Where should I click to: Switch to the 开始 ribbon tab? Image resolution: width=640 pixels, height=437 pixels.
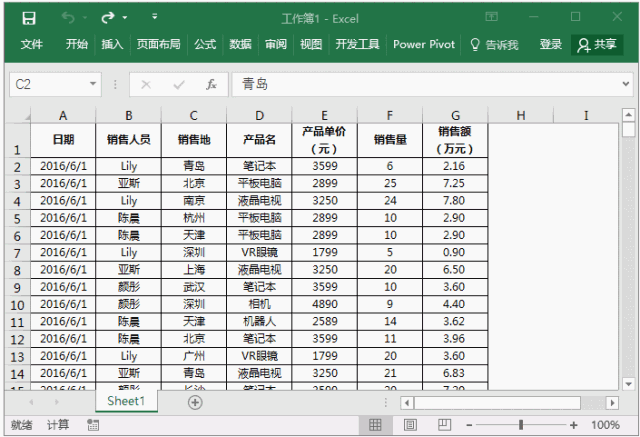pyautogui.click(x=77, y=44)
